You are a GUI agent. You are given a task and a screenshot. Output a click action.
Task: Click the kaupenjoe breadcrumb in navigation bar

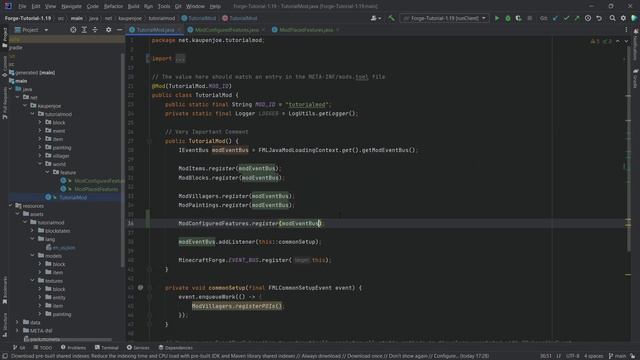pos(130,18)
